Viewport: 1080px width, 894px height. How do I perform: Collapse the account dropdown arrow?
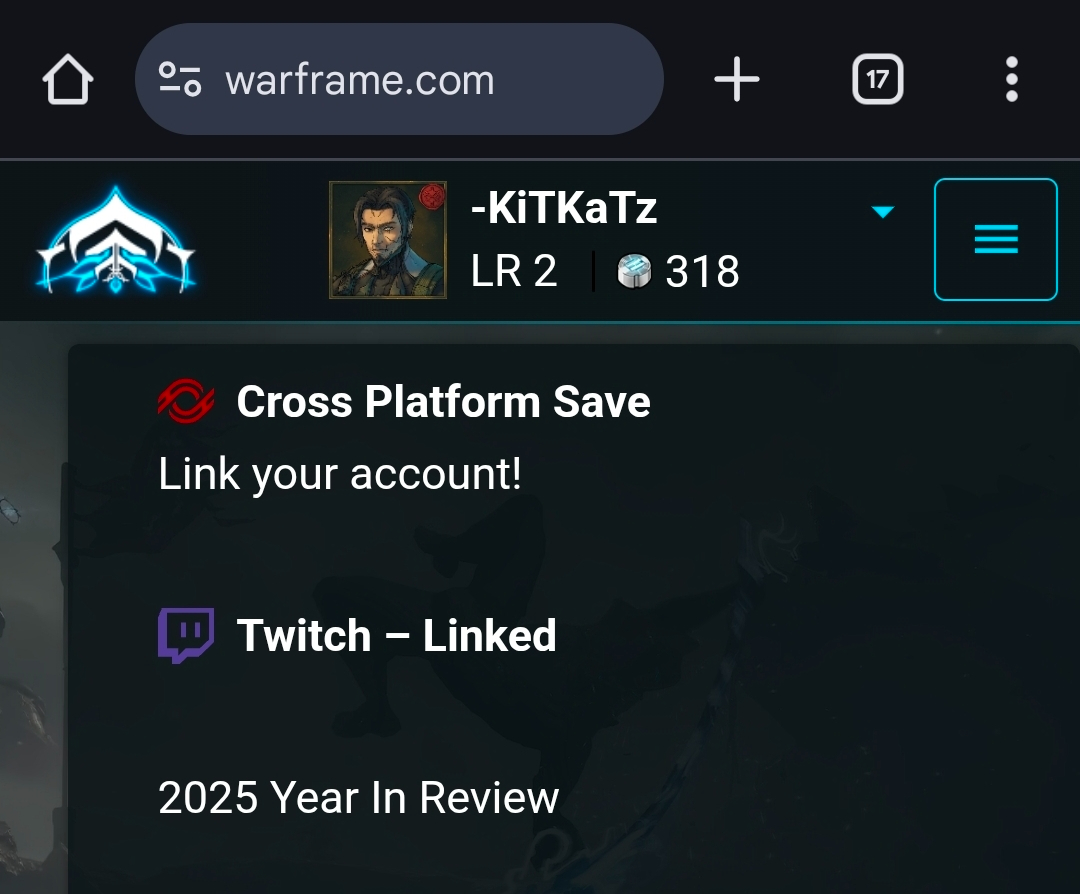tap(882, 211)
